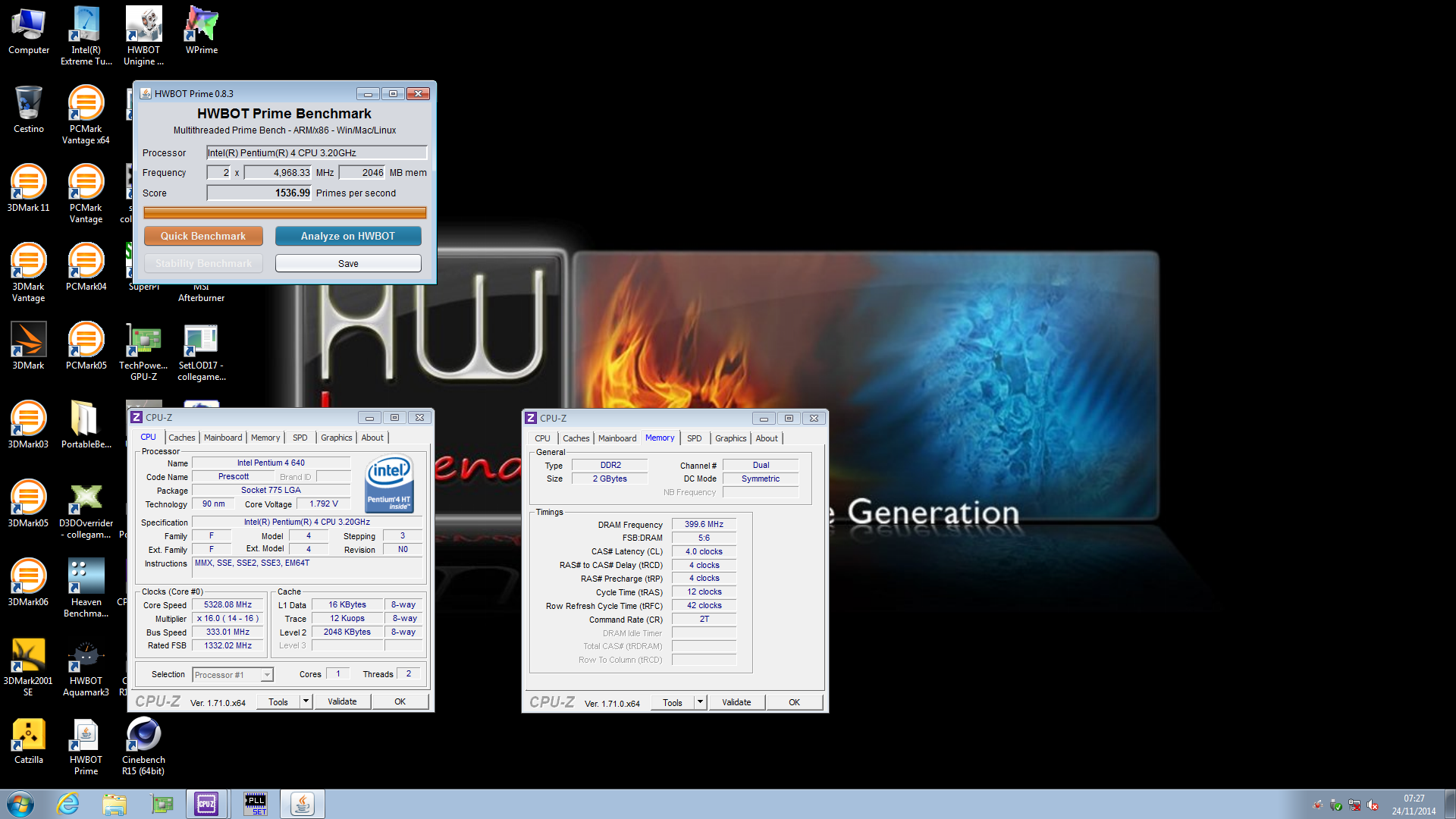Click OK in left CPU-Z window

coord(400,701)
